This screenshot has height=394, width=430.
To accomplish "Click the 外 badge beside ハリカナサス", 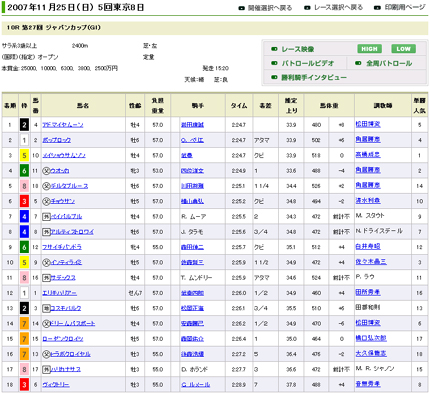I will point(46,369).
